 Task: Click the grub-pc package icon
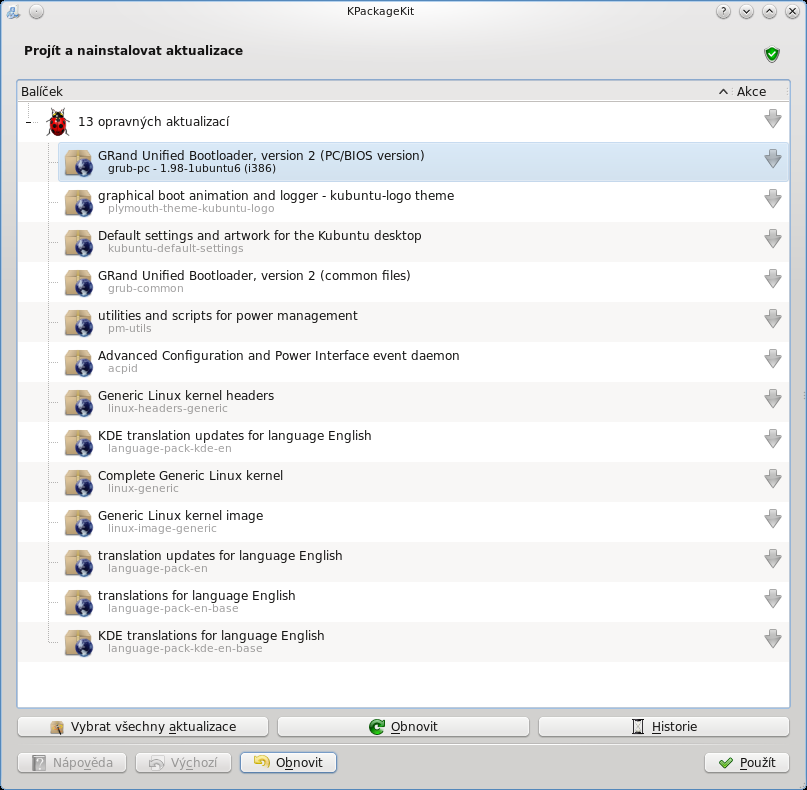pyautogui.click(x=79, y=162)
